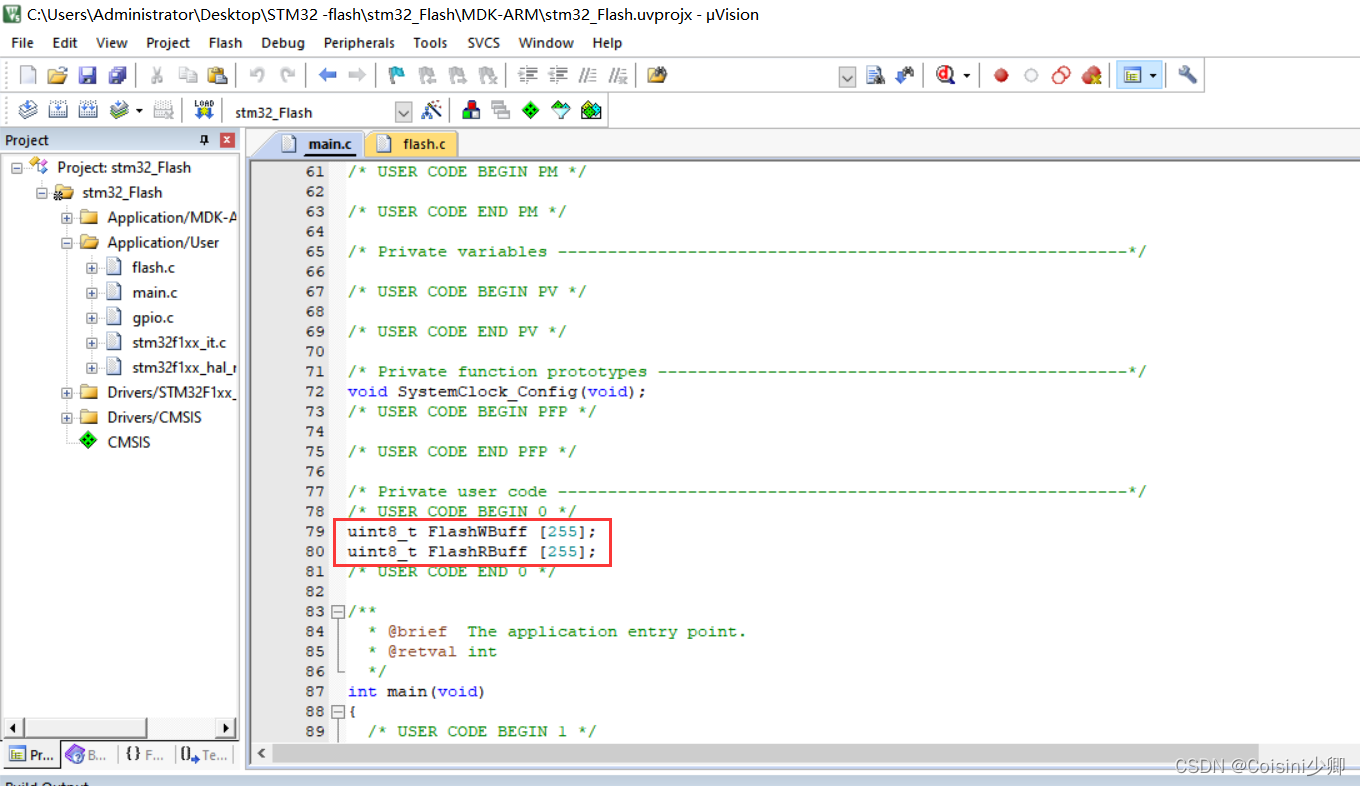This screenshot has height=786, width=1360.
Task: Open window layout dropdown arrow
Action: (x=1153, y=76)
